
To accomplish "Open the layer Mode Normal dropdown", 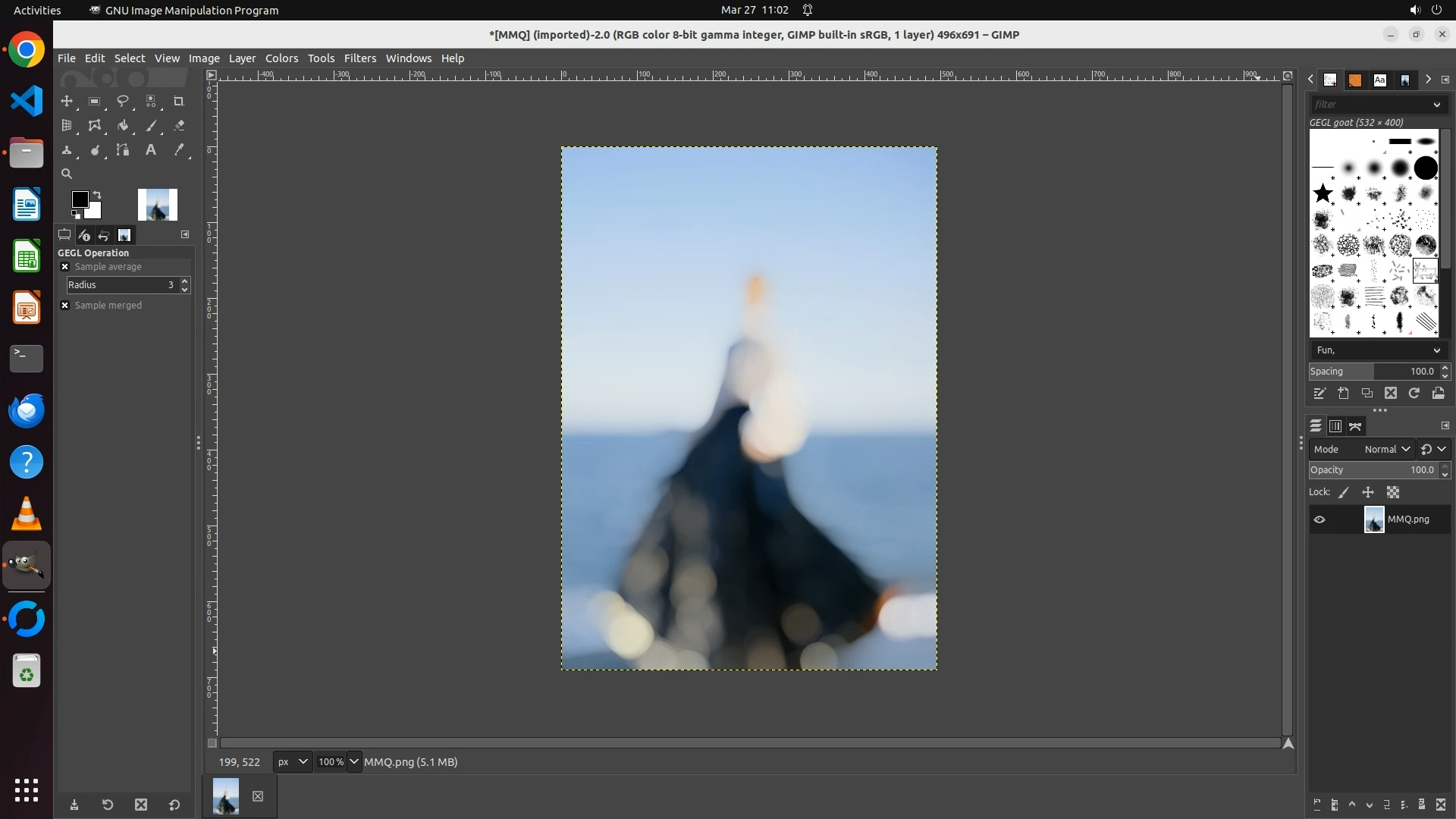I will click(x=1386, y=450).
